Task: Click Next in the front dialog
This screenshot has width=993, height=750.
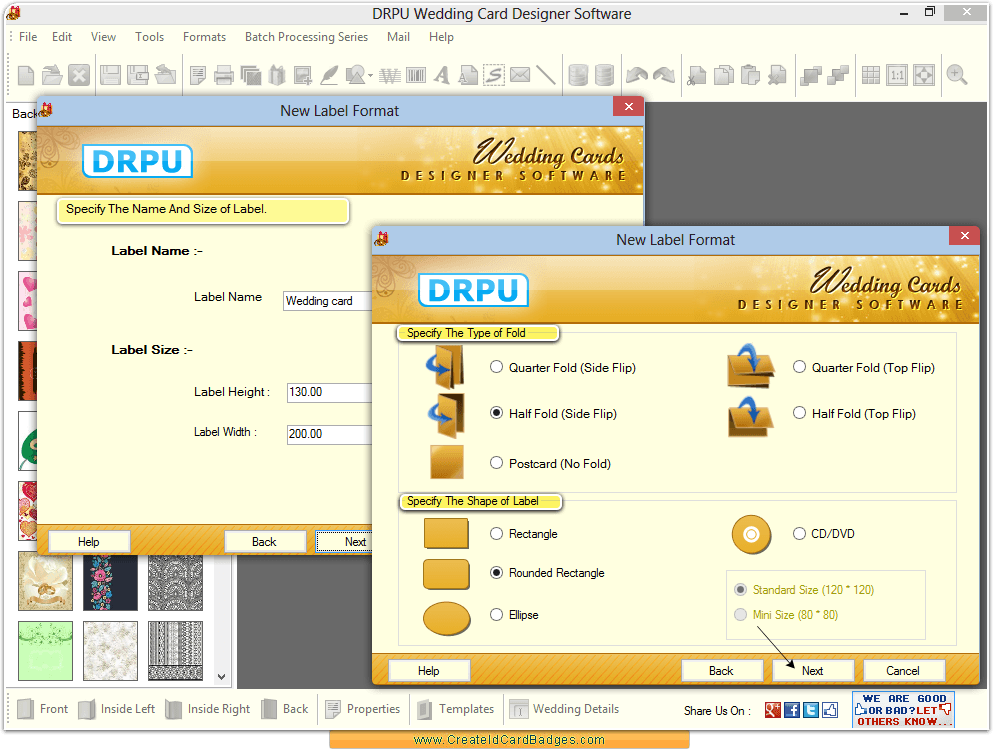Action: pos(813,671)
